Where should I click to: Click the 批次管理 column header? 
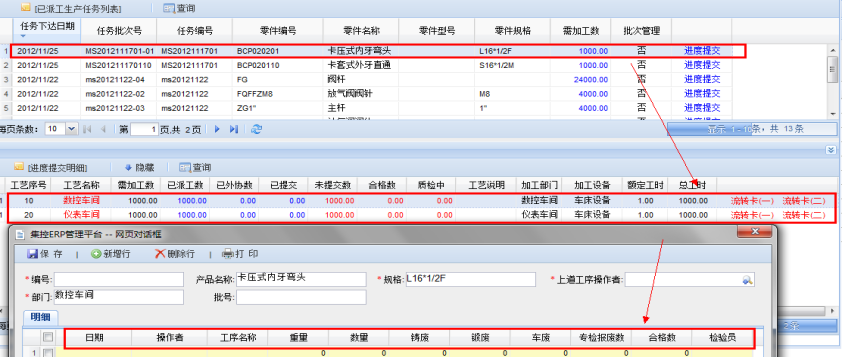[641, 30]
